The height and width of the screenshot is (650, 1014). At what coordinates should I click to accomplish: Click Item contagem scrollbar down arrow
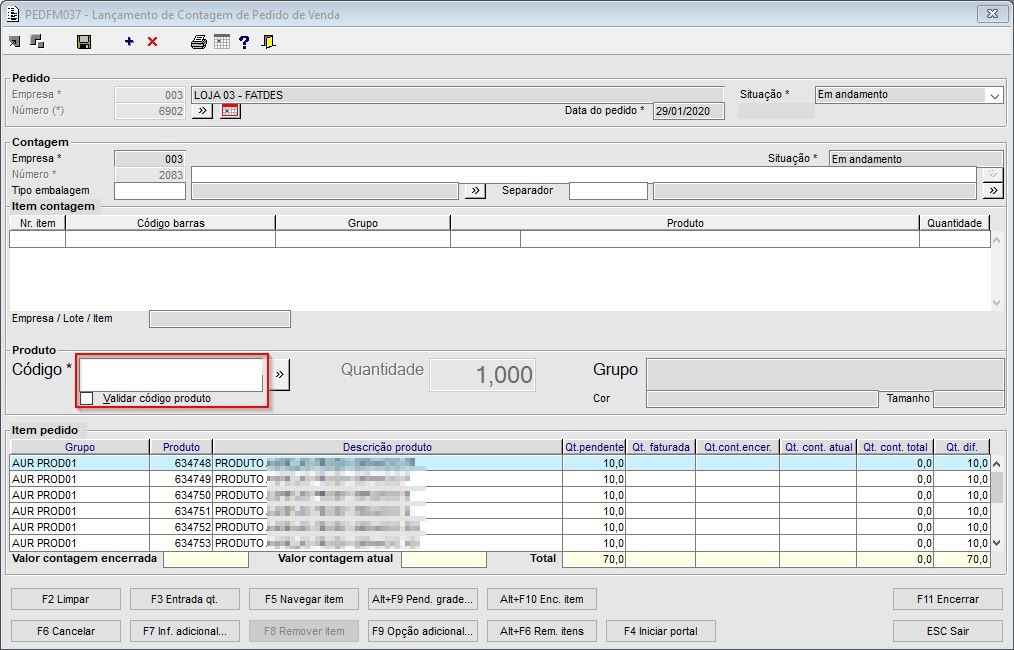coord(997,303)
